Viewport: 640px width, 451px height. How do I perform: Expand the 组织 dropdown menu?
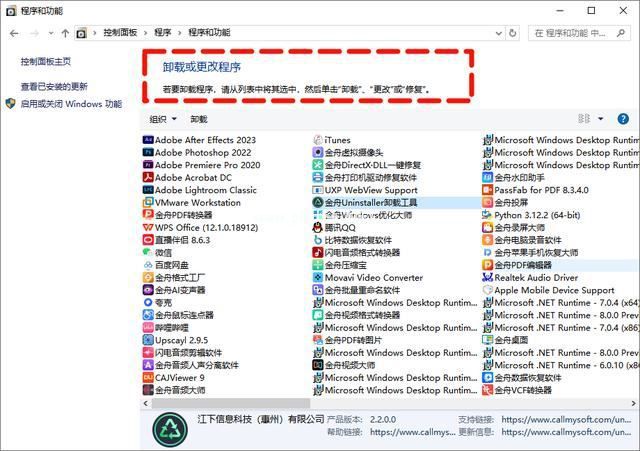(x=163, y=119)
